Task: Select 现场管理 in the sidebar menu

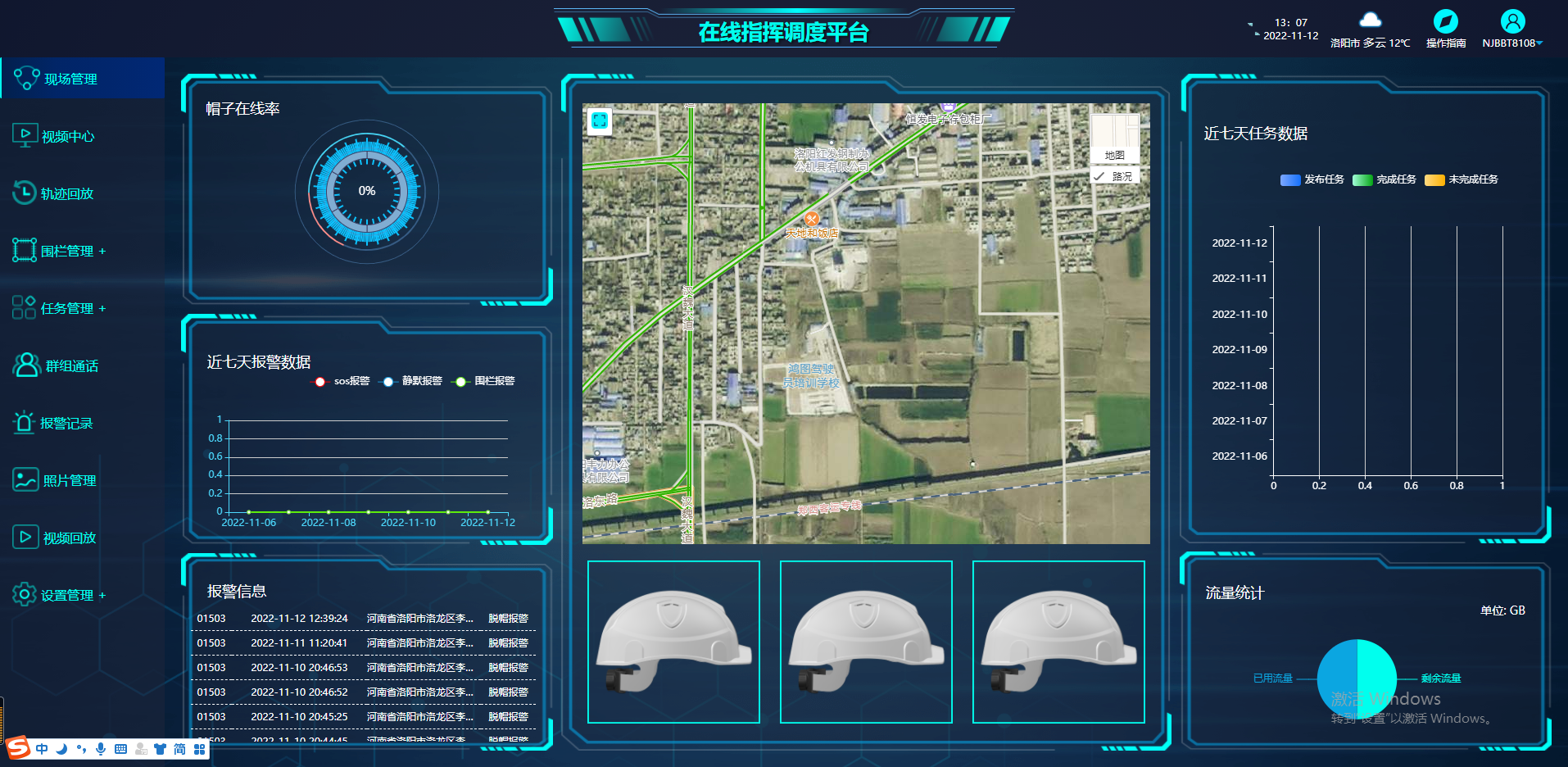Action: click(70, 79)
